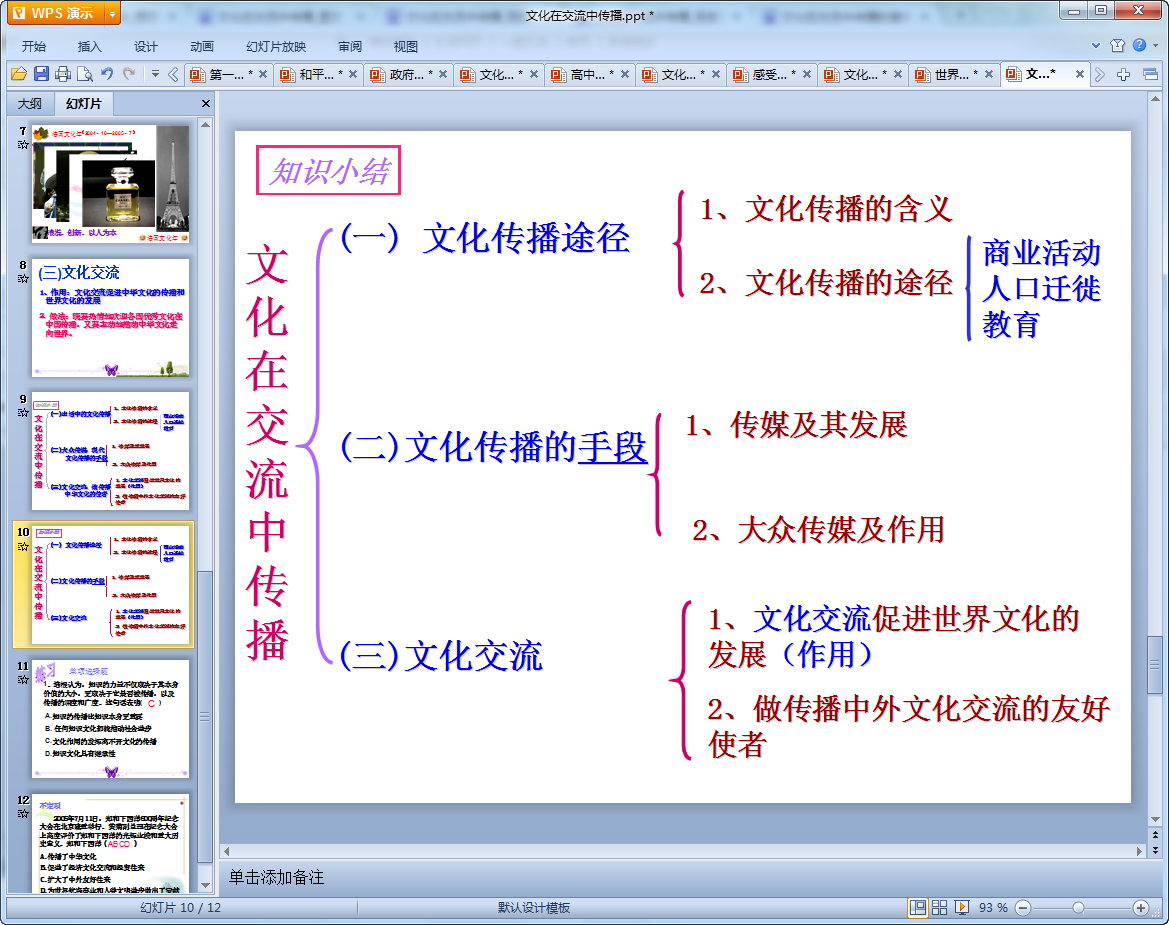
Task: Open the 开始 menu tab
Action: coord(34,46)
